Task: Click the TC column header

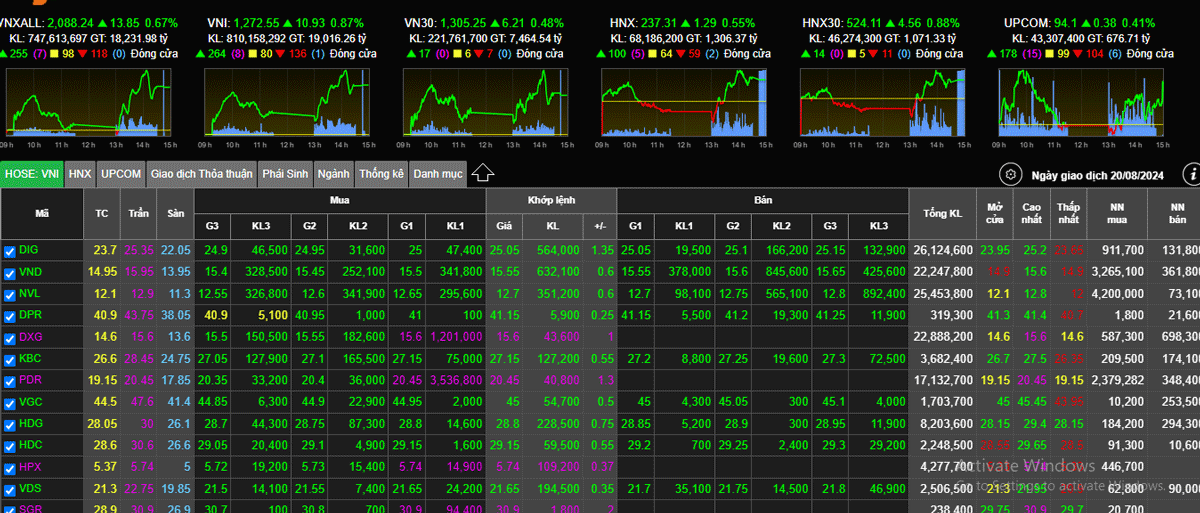Action: tap(102, 213)
